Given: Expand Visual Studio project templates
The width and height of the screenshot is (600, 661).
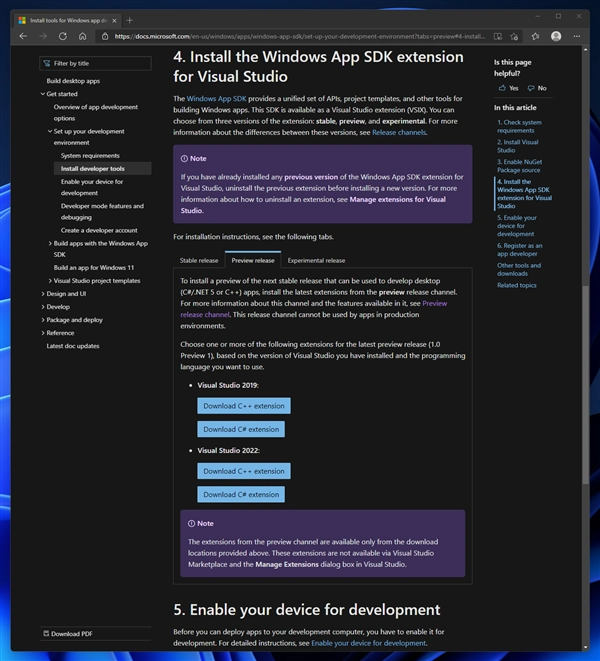Looking at the screenshot, I should [50, 281].
